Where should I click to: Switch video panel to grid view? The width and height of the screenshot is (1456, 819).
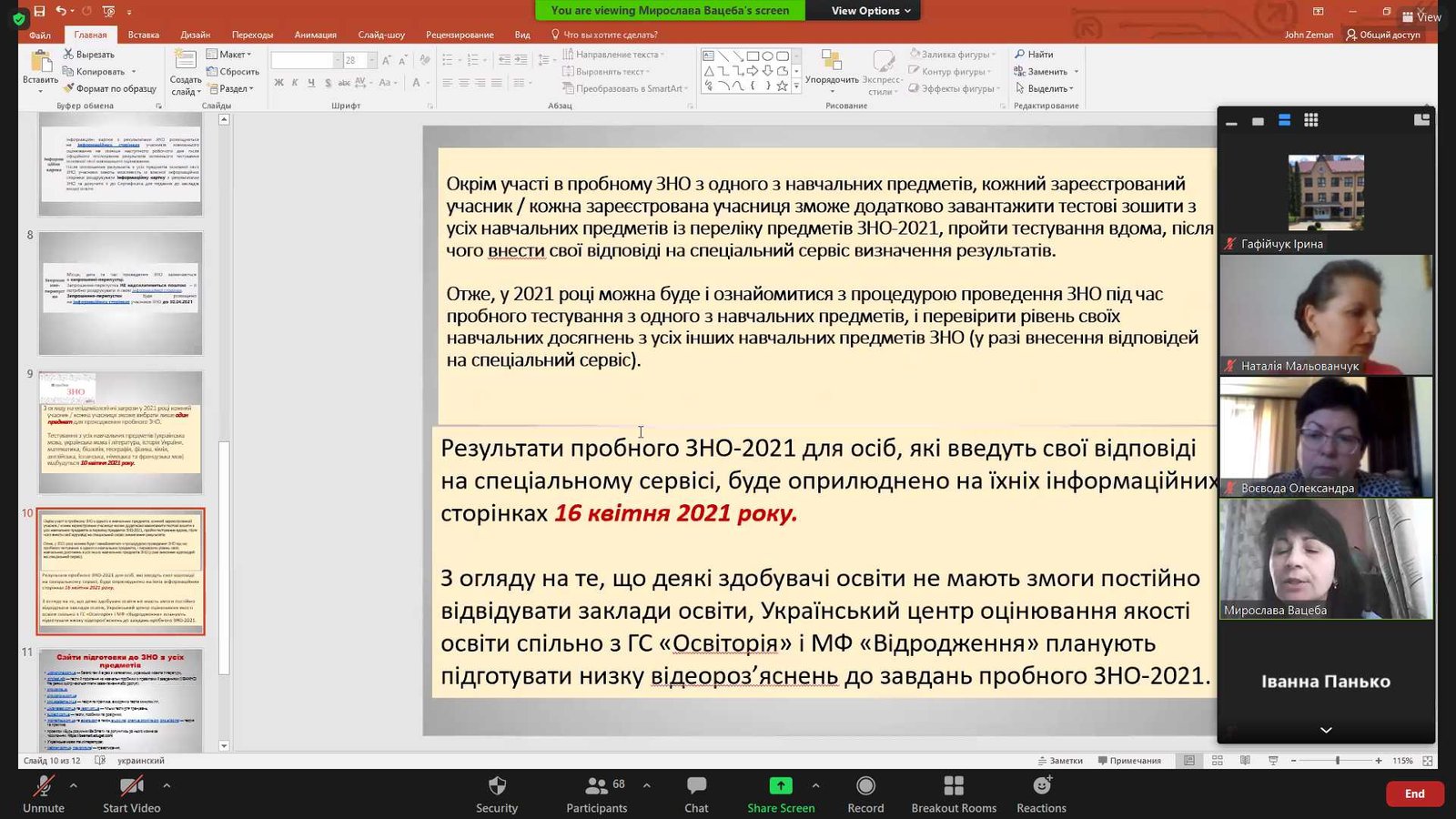(x=1310, y=120)
